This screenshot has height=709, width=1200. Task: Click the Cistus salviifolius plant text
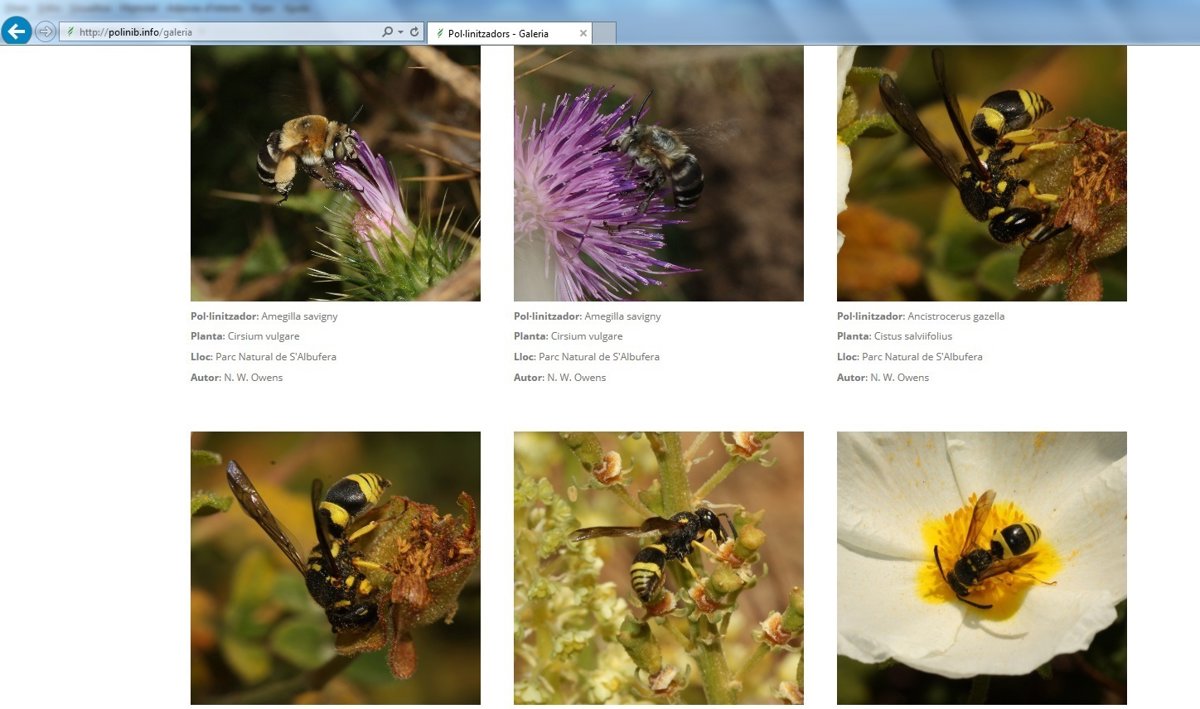(912, 337)
